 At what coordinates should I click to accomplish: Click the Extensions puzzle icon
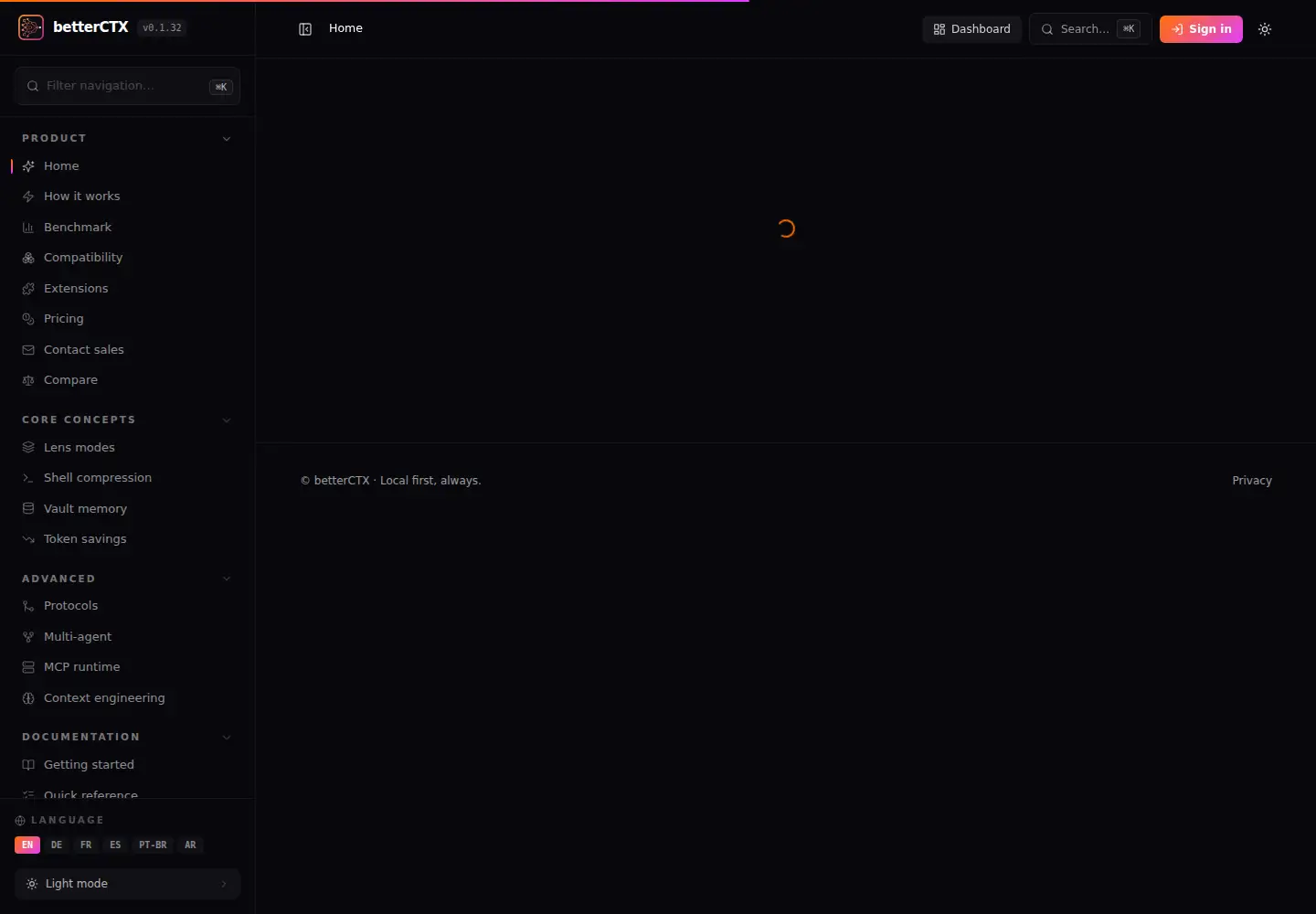[x=28, y=289]
